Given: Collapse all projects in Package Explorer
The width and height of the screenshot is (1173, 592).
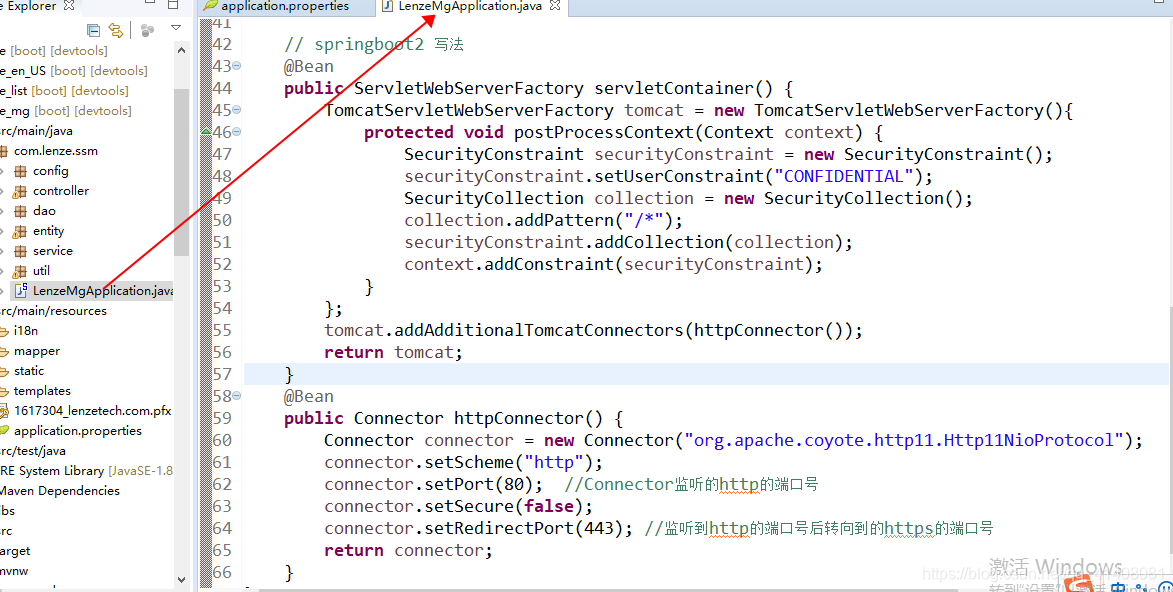Looking at the screenshot, I should point(91,30).
